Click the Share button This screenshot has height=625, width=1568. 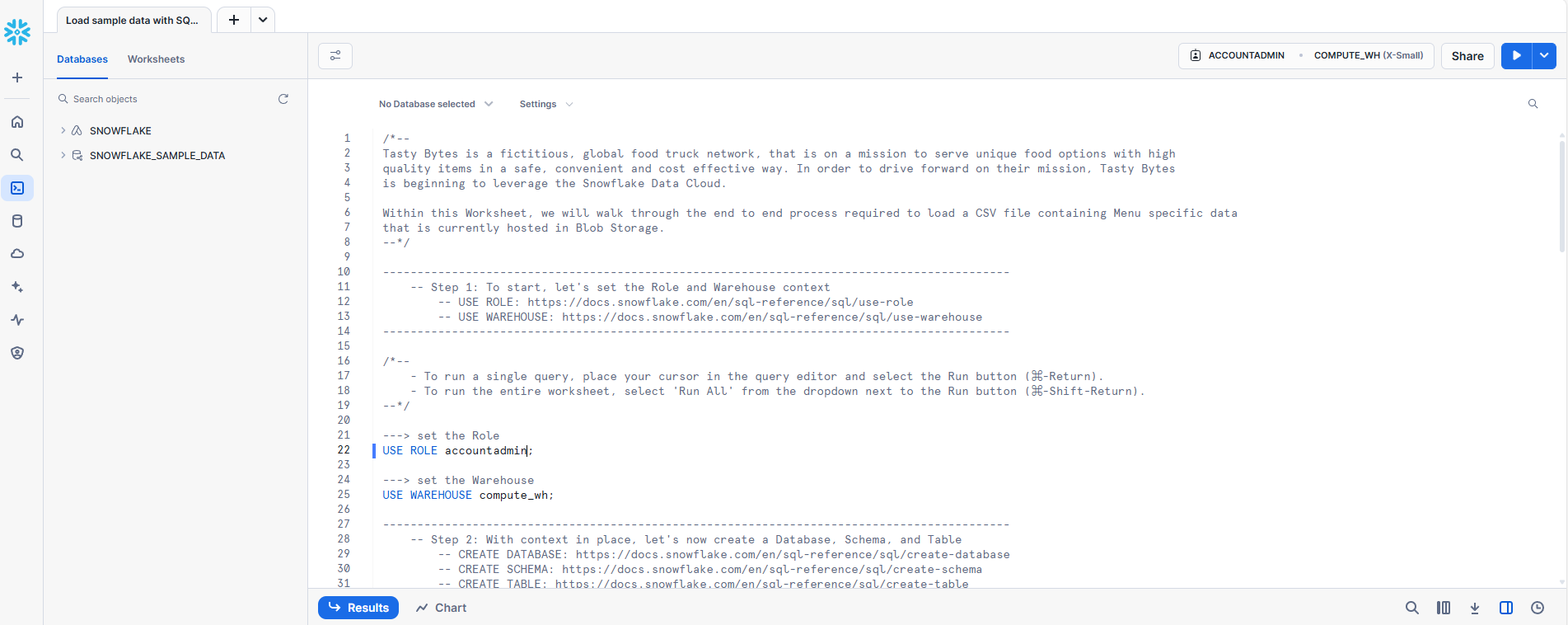(1467, 56)
